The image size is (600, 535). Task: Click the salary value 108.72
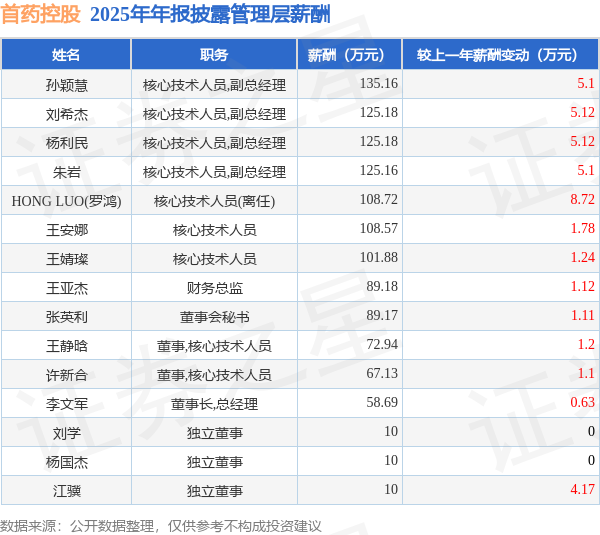click(x=379, y=199)
